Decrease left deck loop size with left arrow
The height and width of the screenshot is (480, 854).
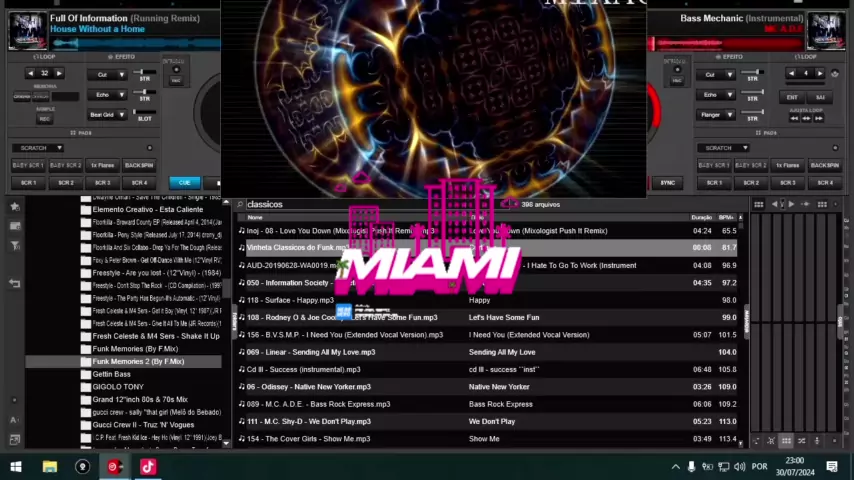(x=31, y=73)
